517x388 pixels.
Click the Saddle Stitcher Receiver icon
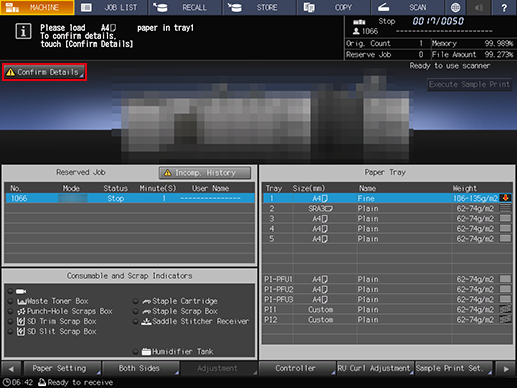coord(146,322)
